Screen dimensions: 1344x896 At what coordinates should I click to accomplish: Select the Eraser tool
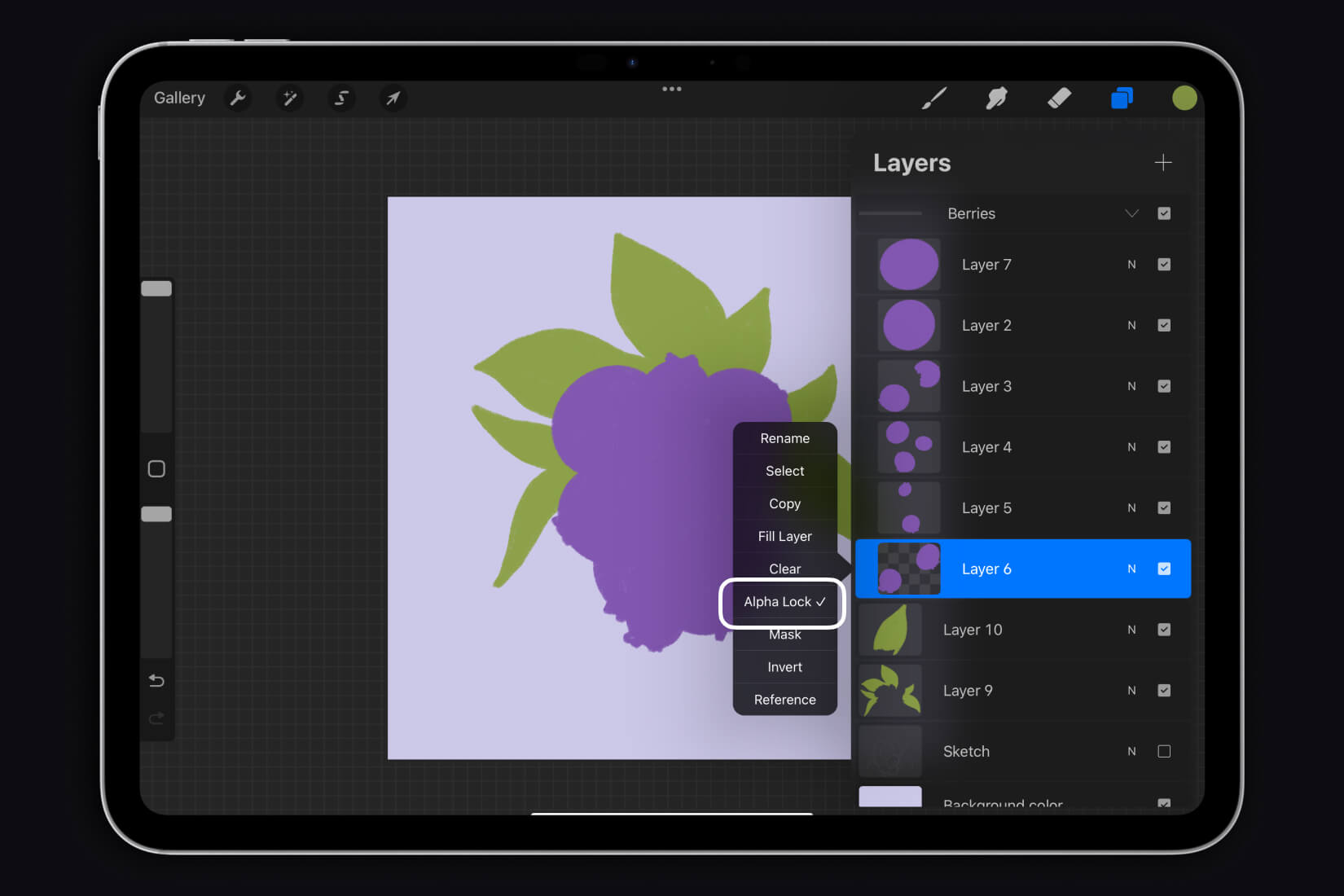pyautogui.click(x=1059, y=99)
